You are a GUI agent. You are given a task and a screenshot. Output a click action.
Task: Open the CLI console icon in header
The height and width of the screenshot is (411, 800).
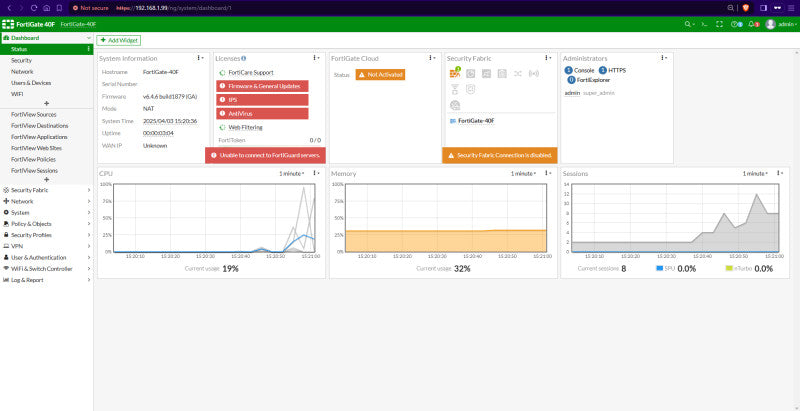click(704, 24)
